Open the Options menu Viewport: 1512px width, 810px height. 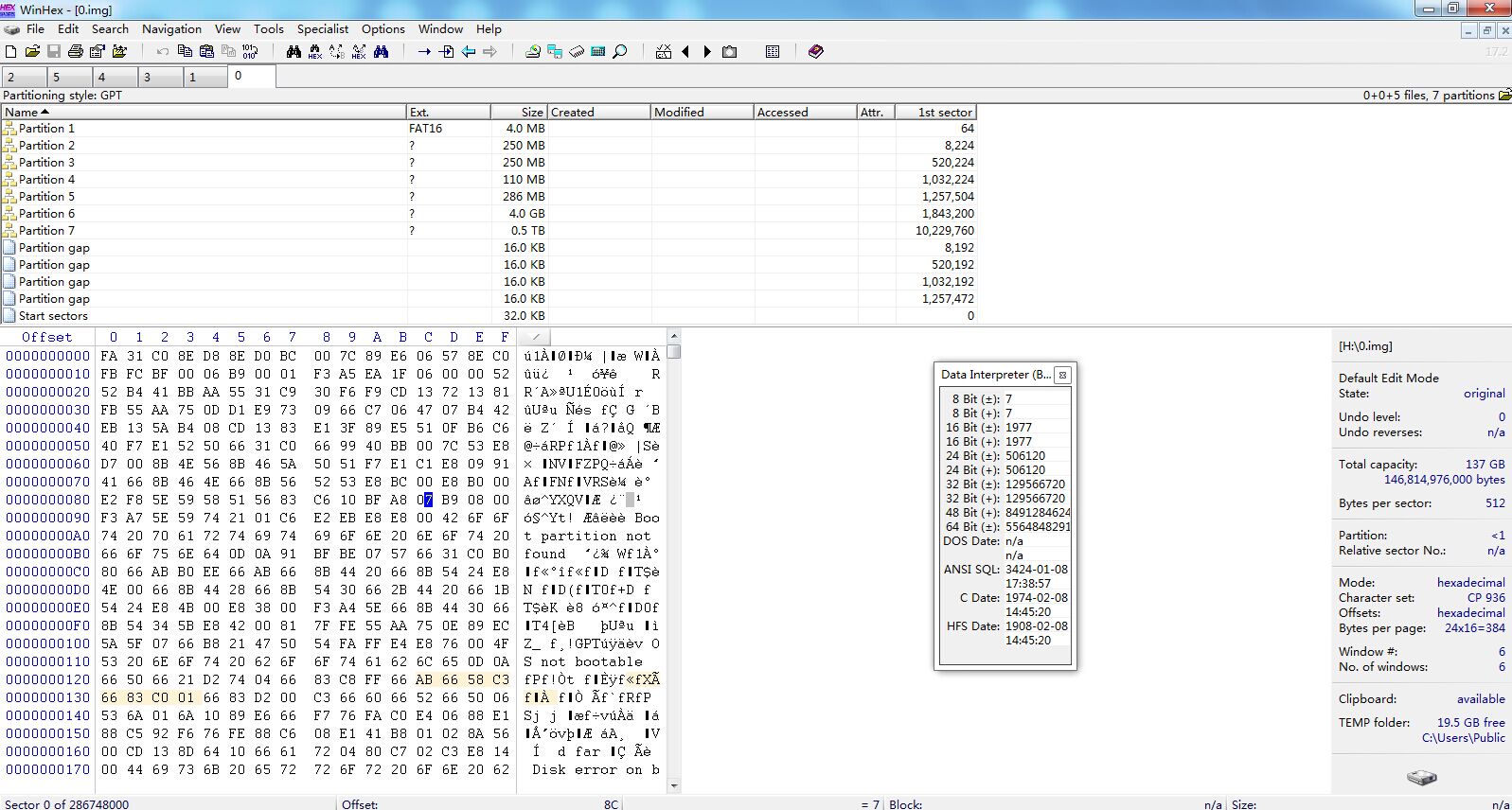click(x=382, y=29)
